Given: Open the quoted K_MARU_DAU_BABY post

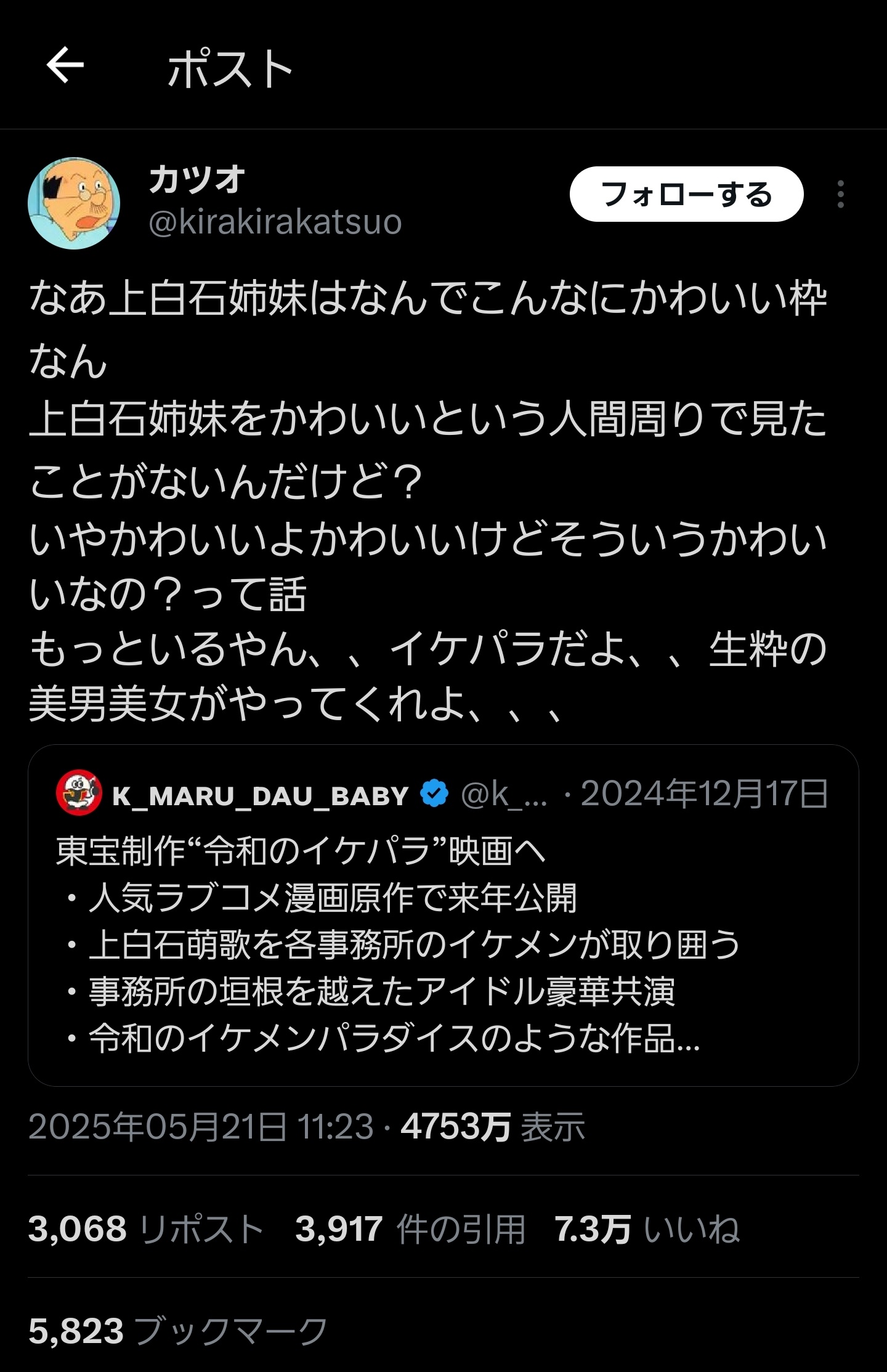Looking at the screenshot, I should pos(443,915).
